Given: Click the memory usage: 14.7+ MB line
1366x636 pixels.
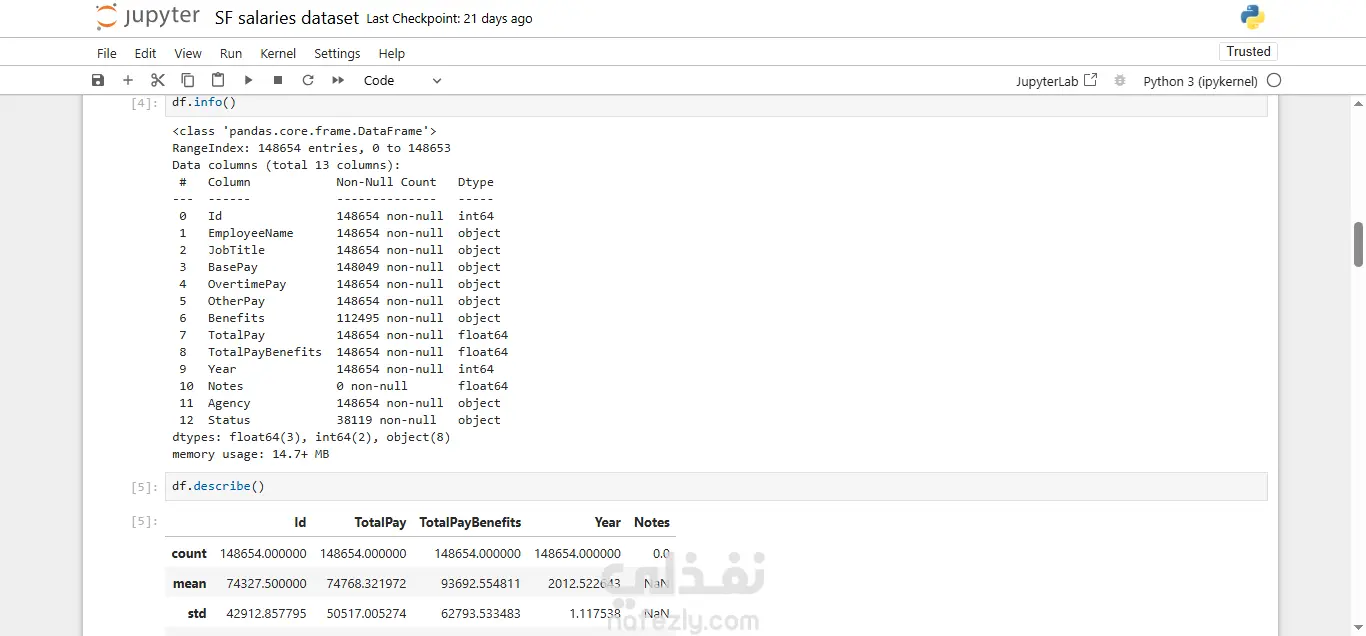Looking at the screenshot, I should (250, 454).
